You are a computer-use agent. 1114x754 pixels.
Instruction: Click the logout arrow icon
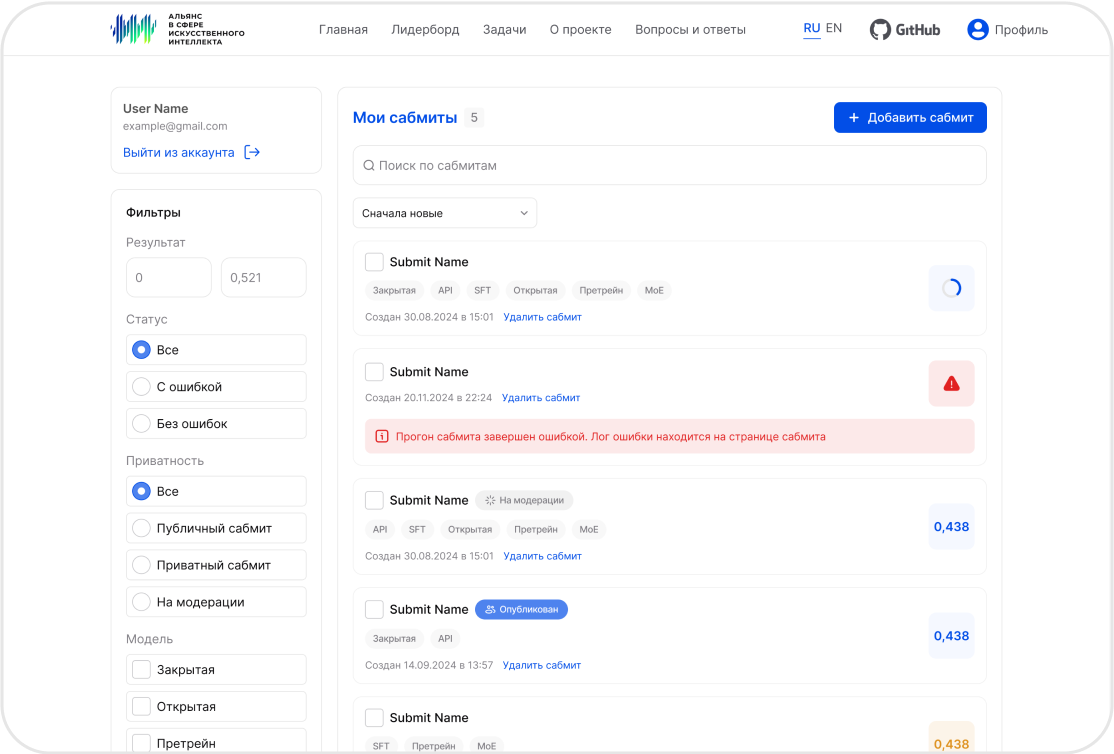click(252, 152)
